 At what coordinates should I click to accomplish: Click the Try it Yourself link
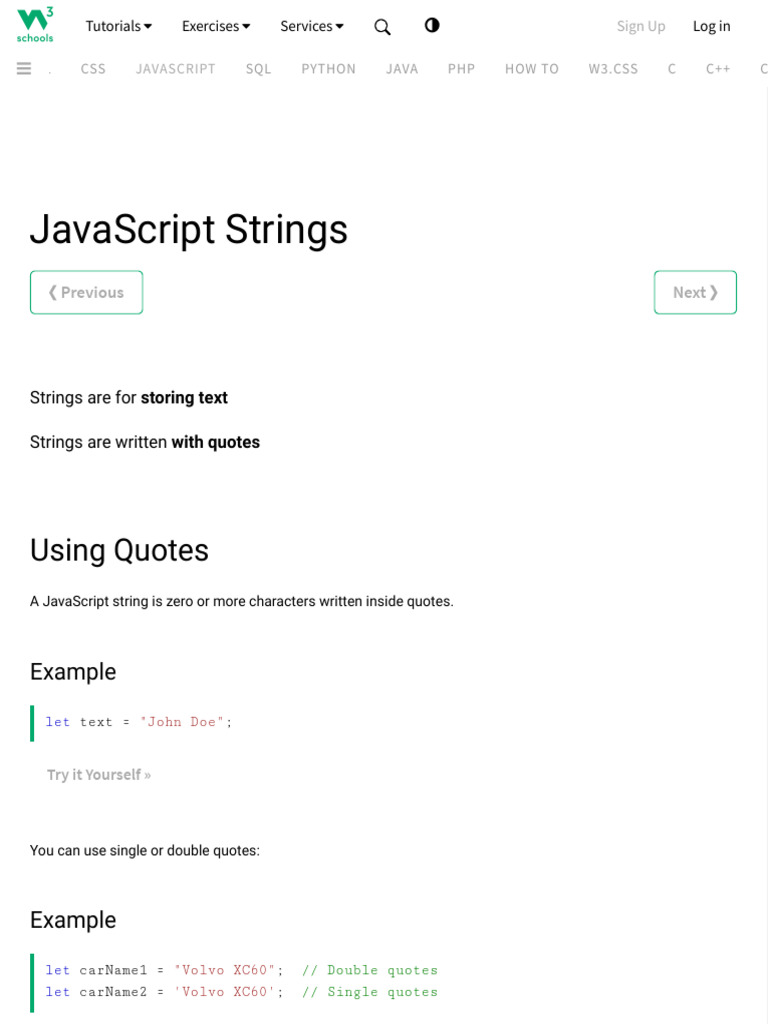tap(99, 774)
